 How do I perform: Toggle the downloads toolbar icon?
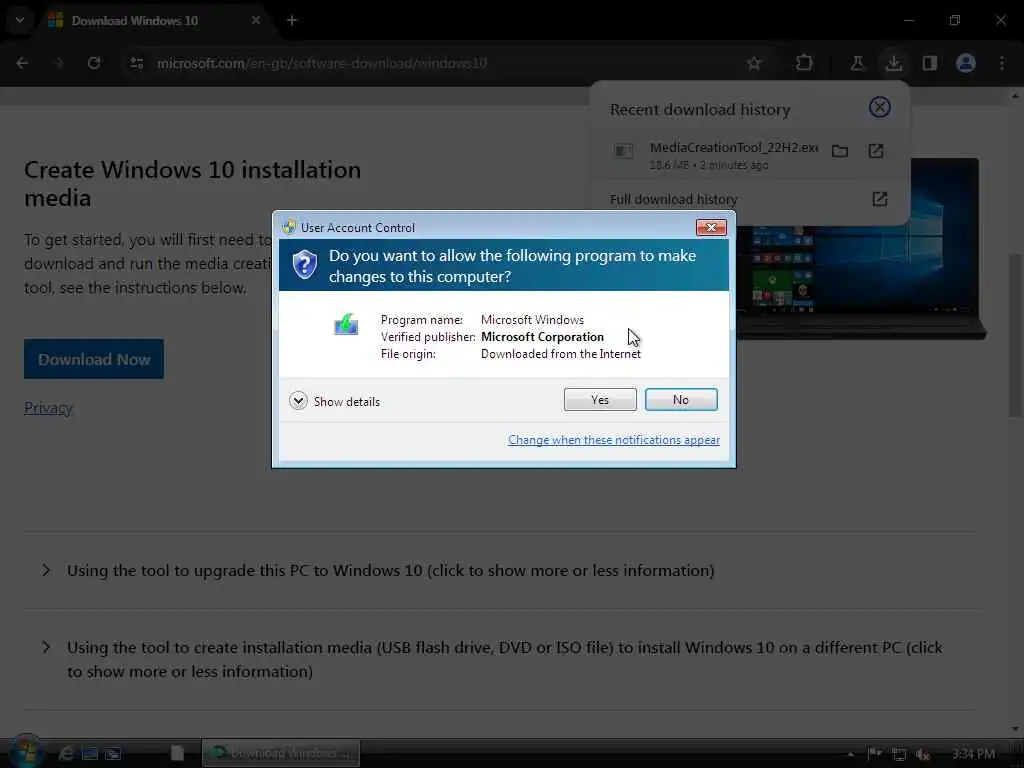click(x=894, y=63)
